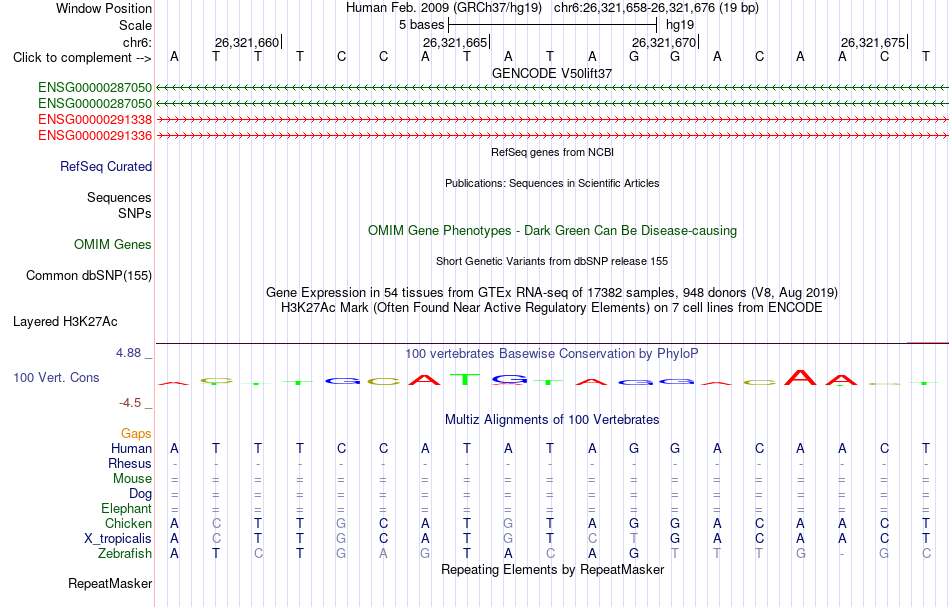Click the Scale track label
Viewport: 950px width, 607px height.
coord(135,25)
